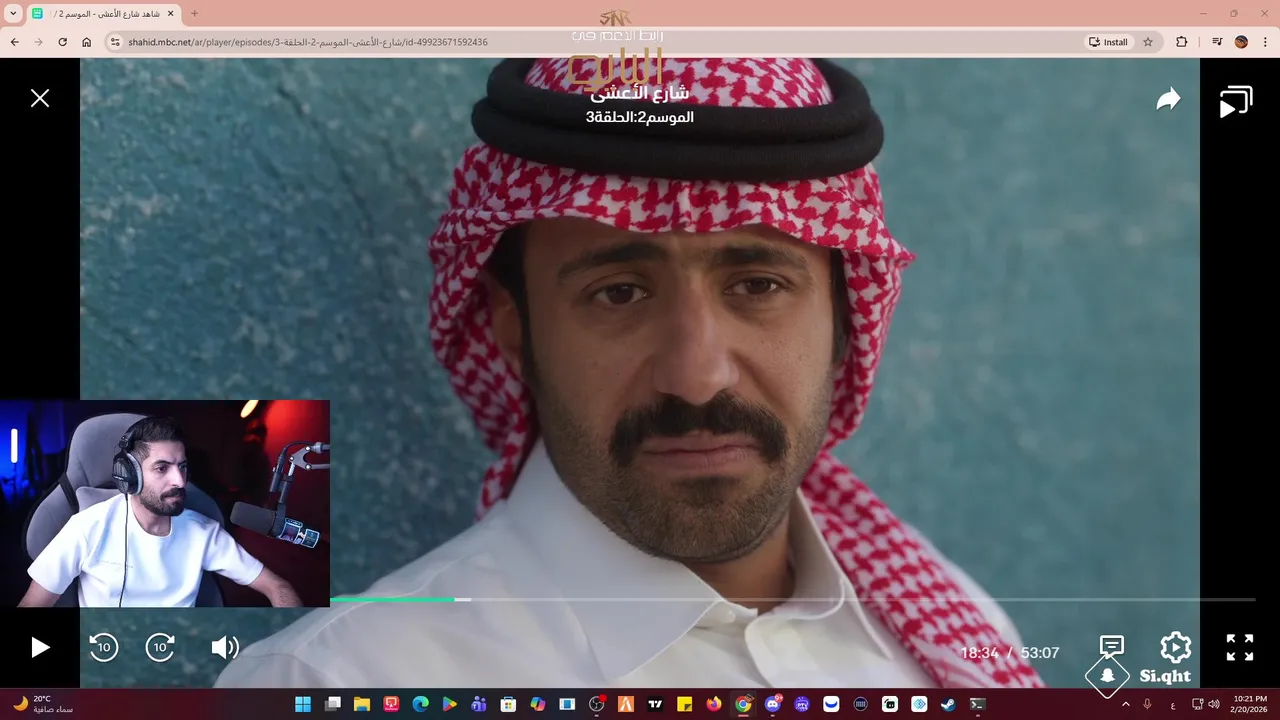
Task: Toggle fullscreen mode for the video
Action: coord(1240,647)
